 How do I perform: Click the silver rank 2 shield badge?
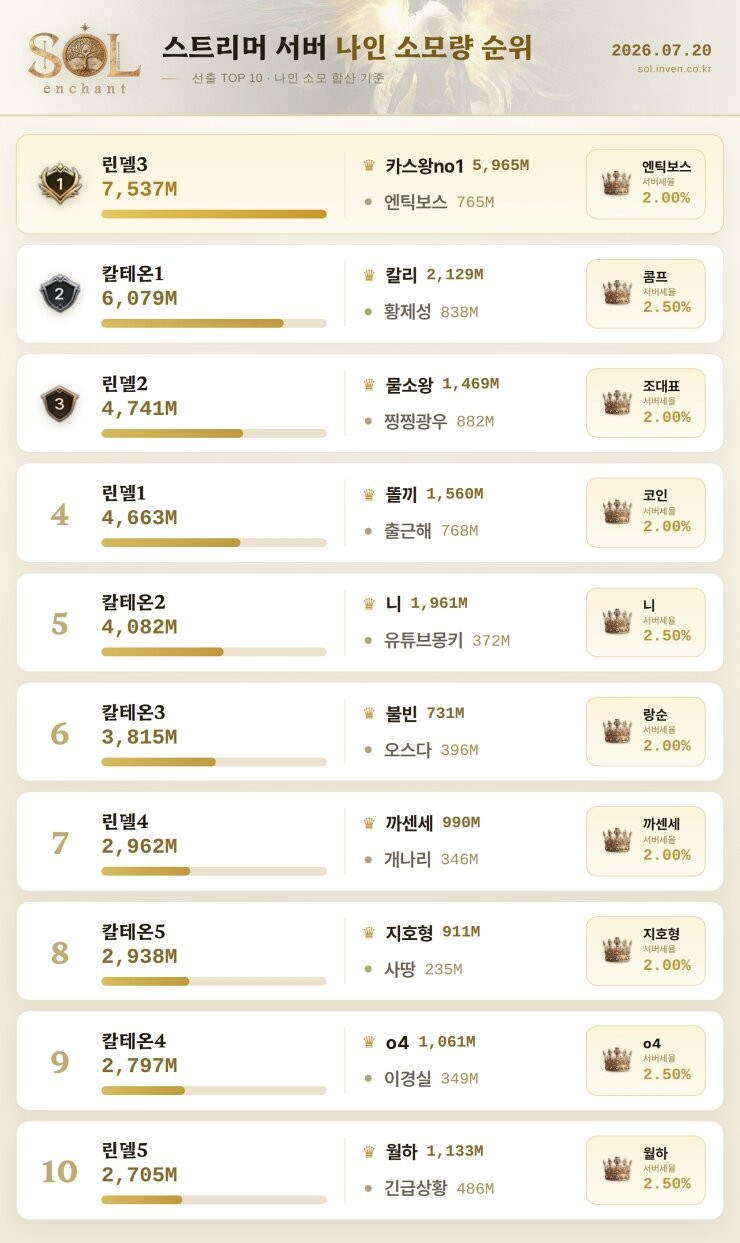tap(59, 294)
